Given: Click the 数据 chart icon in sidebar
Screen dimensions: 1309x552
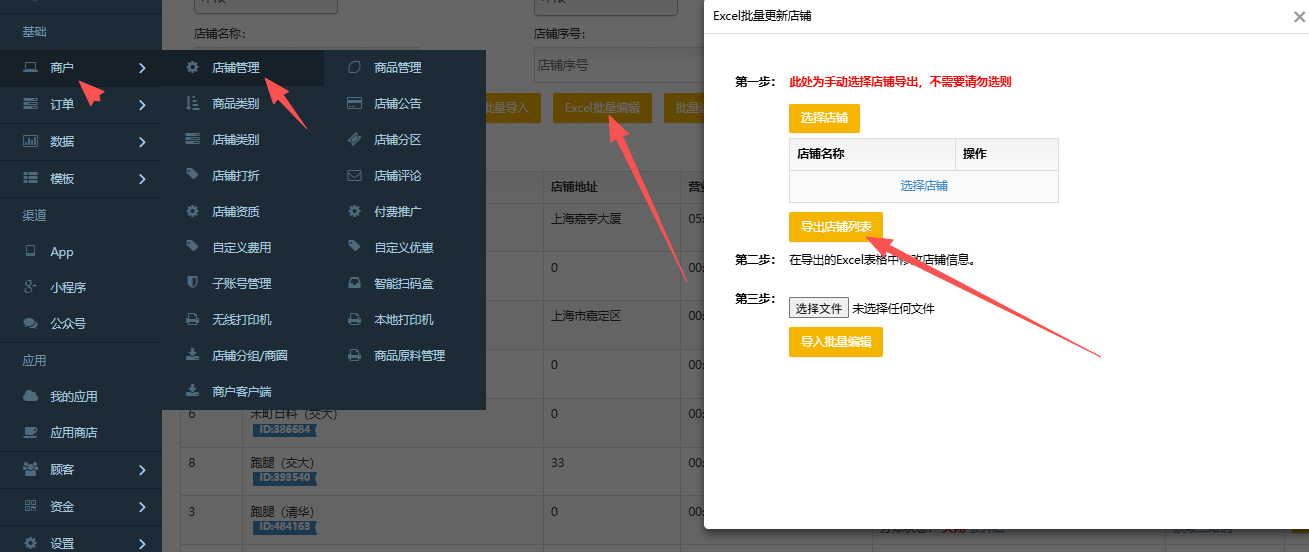Looking at the screenshot, I should tap(30, 141).
